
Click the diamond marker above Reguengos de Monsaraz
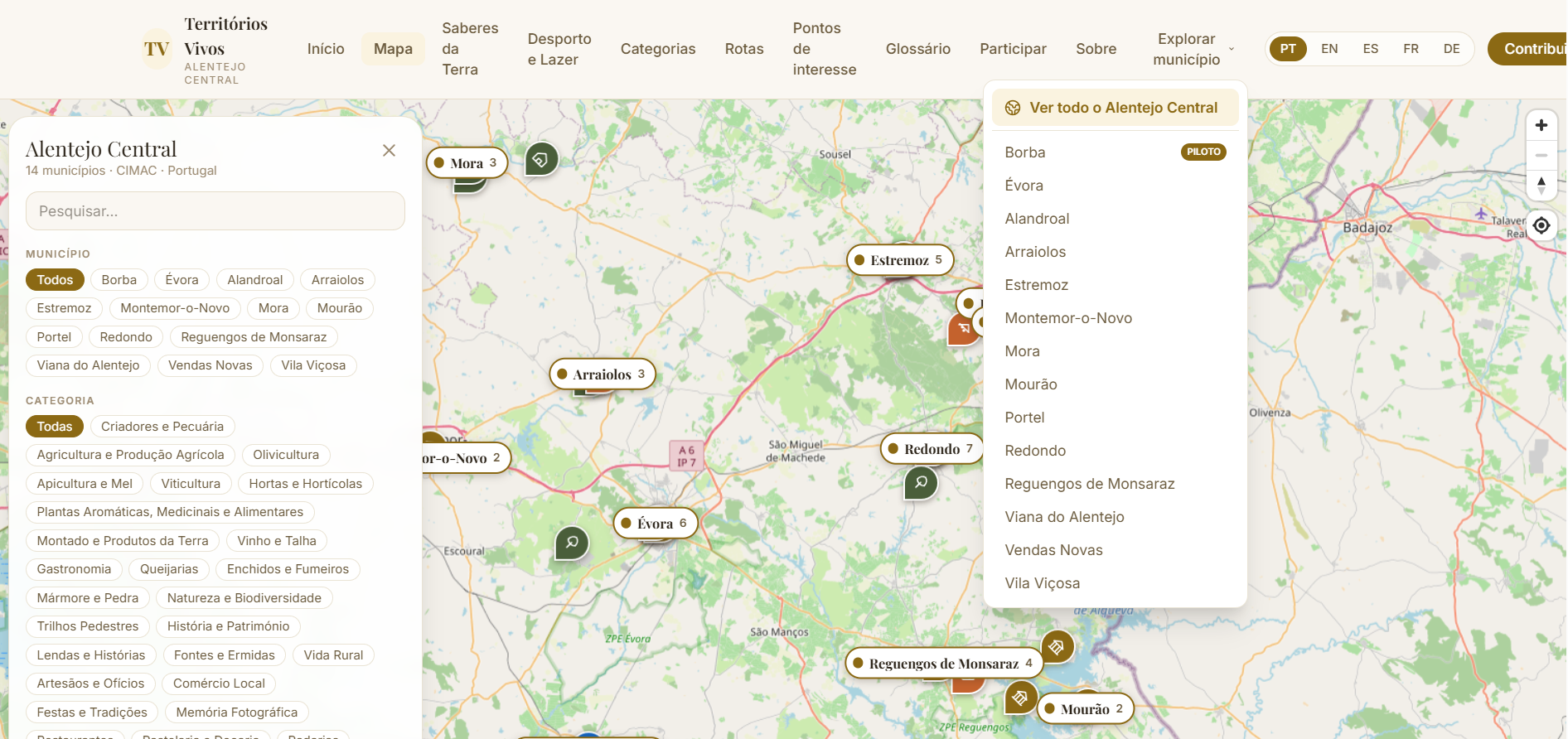pyautogui.click(x=1057, y=646)
